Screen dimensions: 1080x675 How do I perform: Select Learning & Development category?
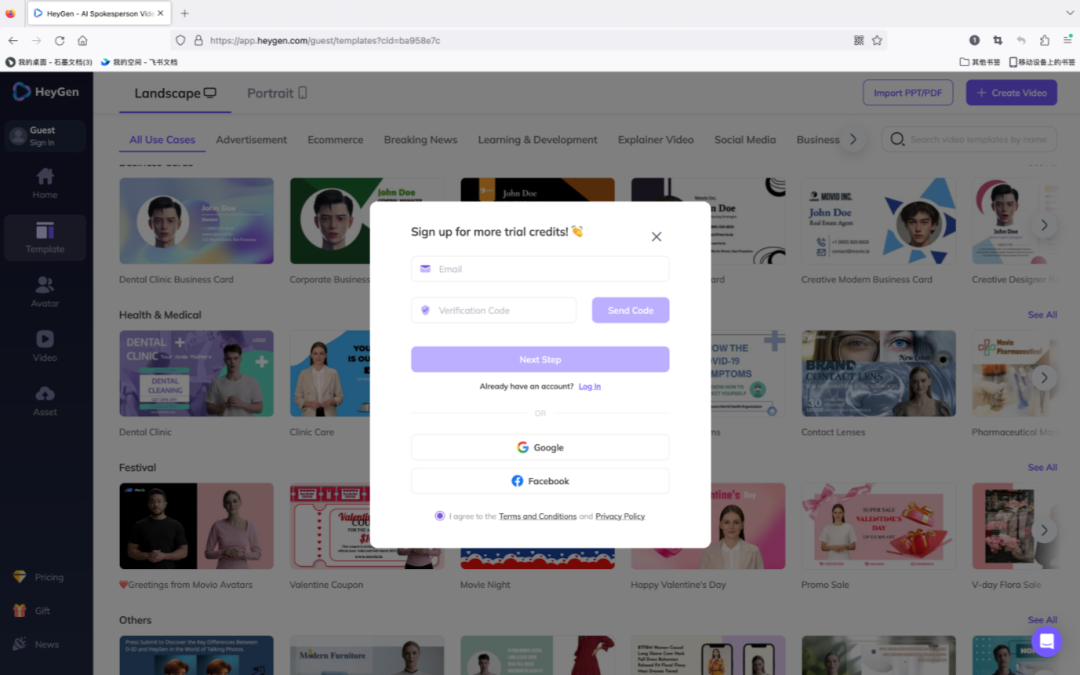pos(537,139)
